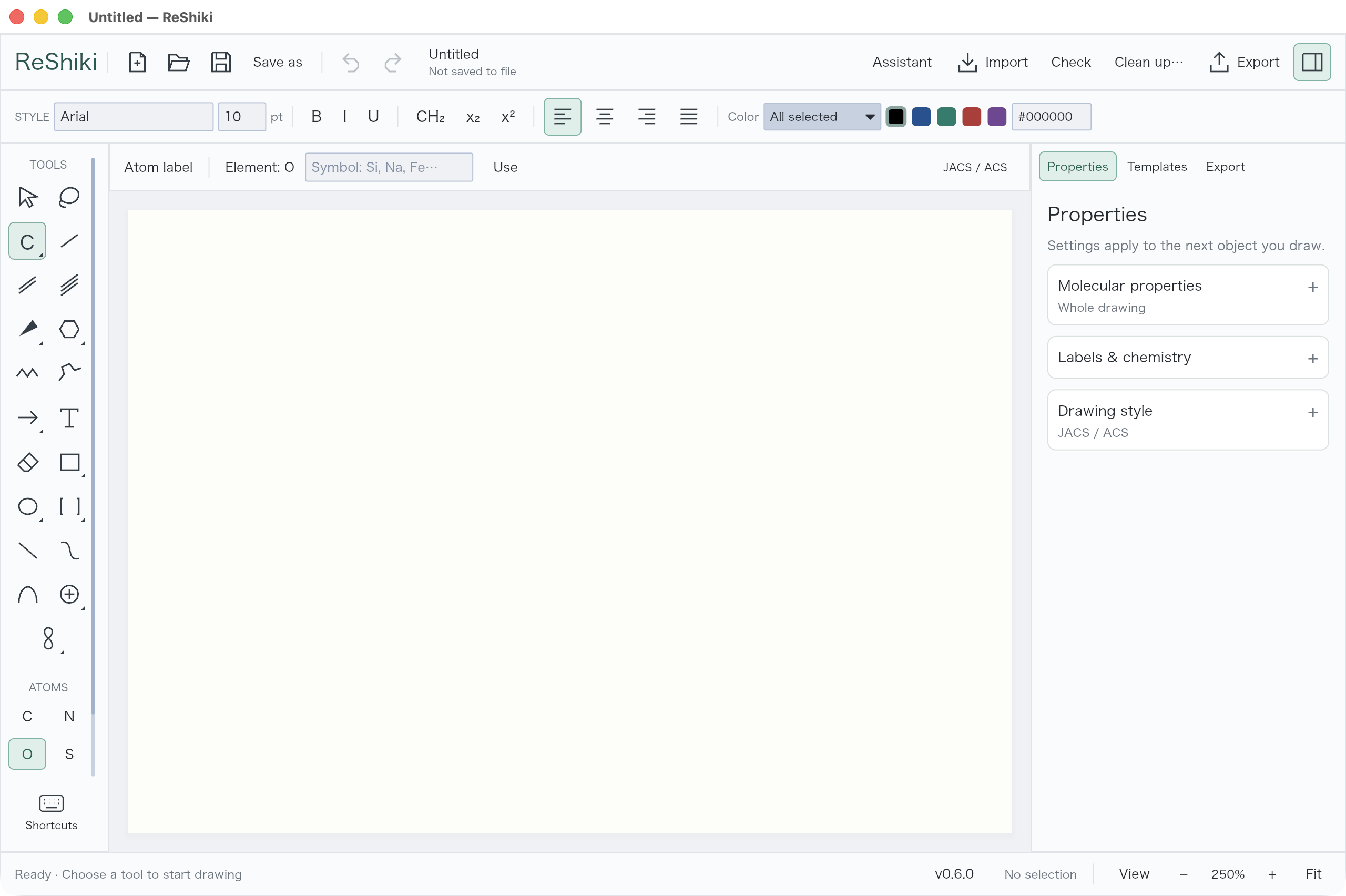Viewport: 1346px width, 896px height.
Task: Open the Properties tab
Action: coord(1077,166)
